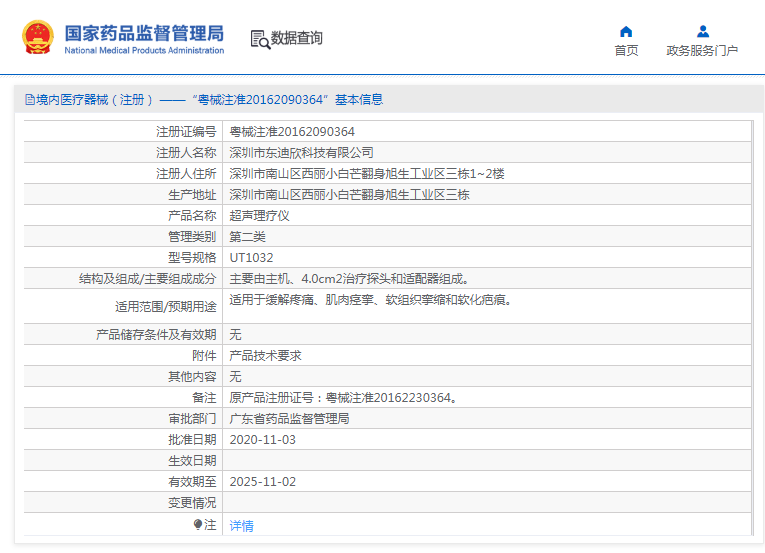Click the 附件 label
This screenshot has width=765, height=553.
coord(204,356)
